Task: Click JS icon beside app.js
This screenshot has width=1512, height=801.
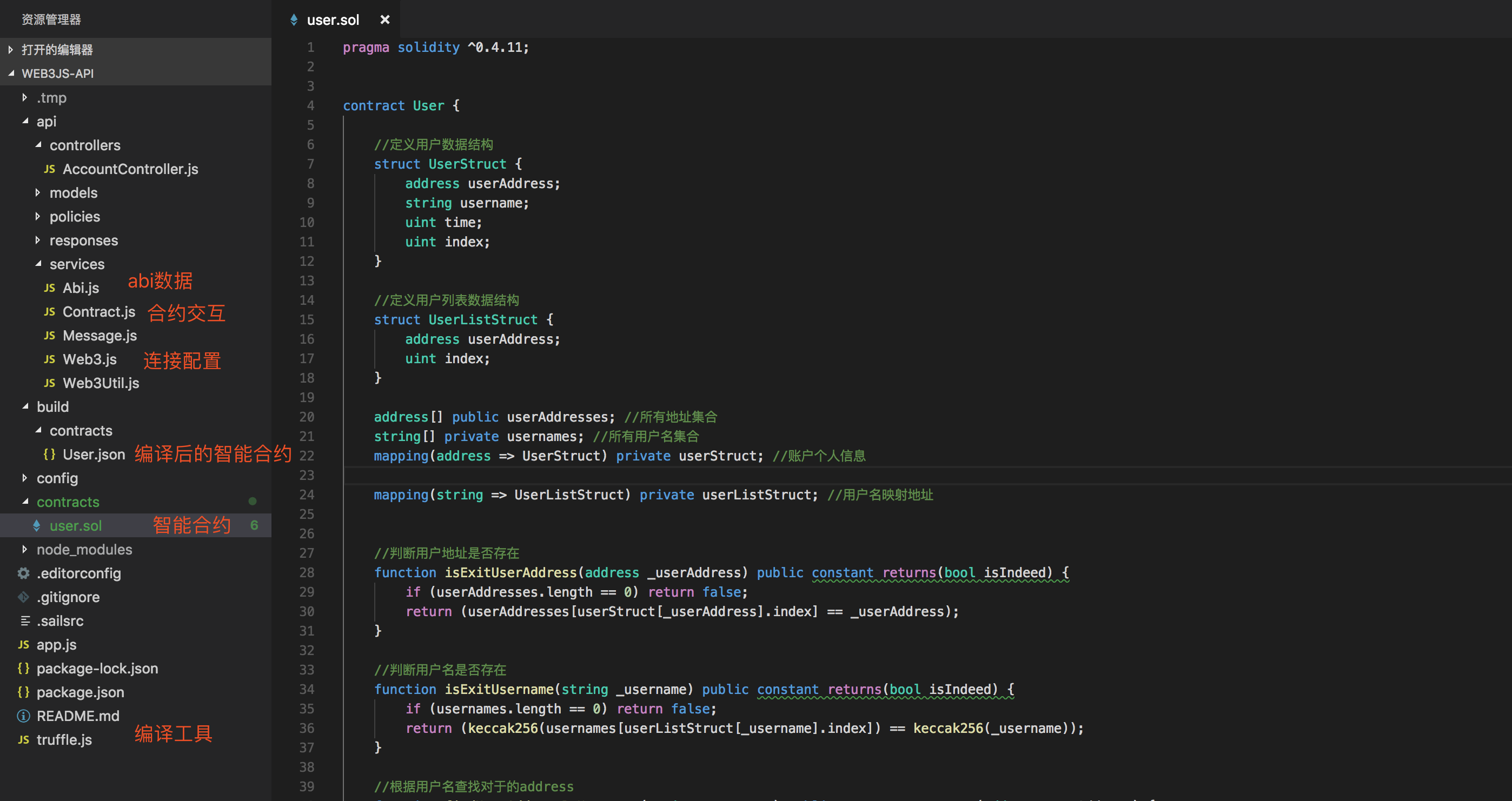Action: coord(23,644)
